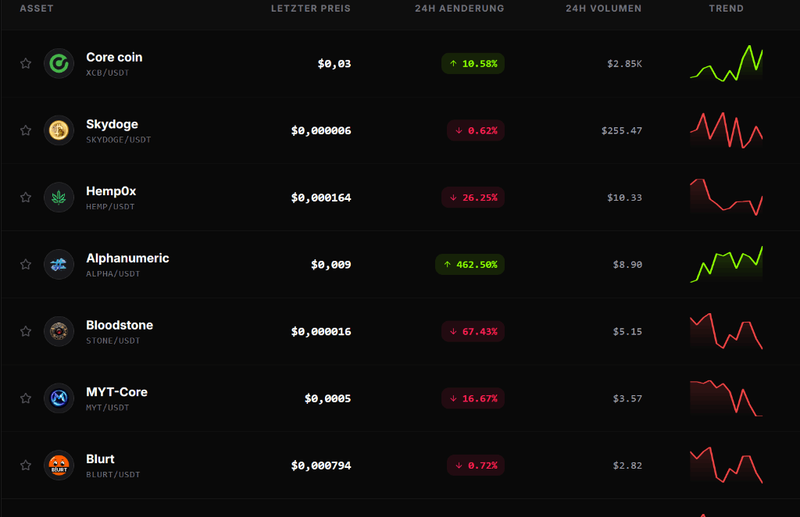Viewport: 800px width, 517px height.
Task: Open the MYT-Core asset name link
Action: (117, 392)
